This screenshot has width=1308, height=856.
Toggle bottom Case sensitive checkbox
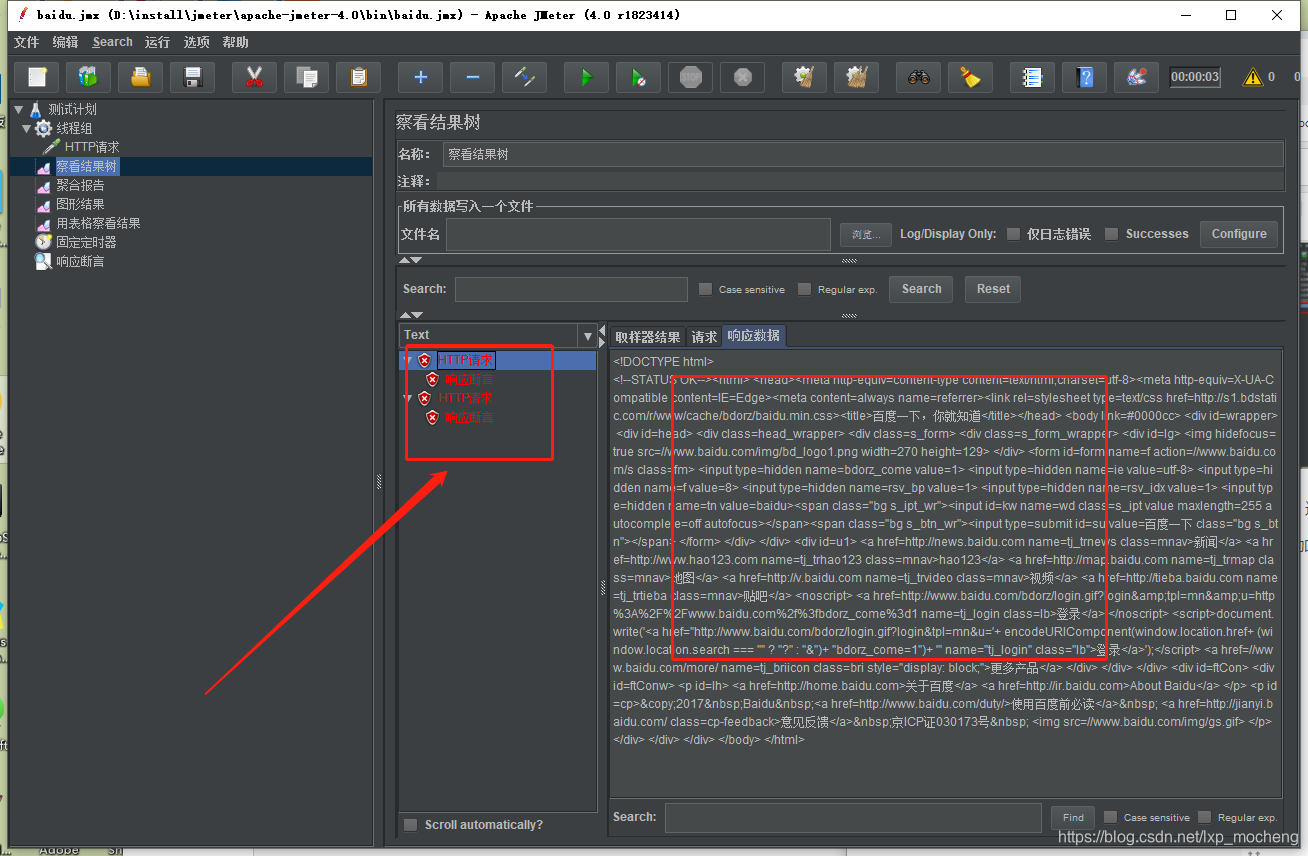pyautogui.click(x=1110, y=817)
